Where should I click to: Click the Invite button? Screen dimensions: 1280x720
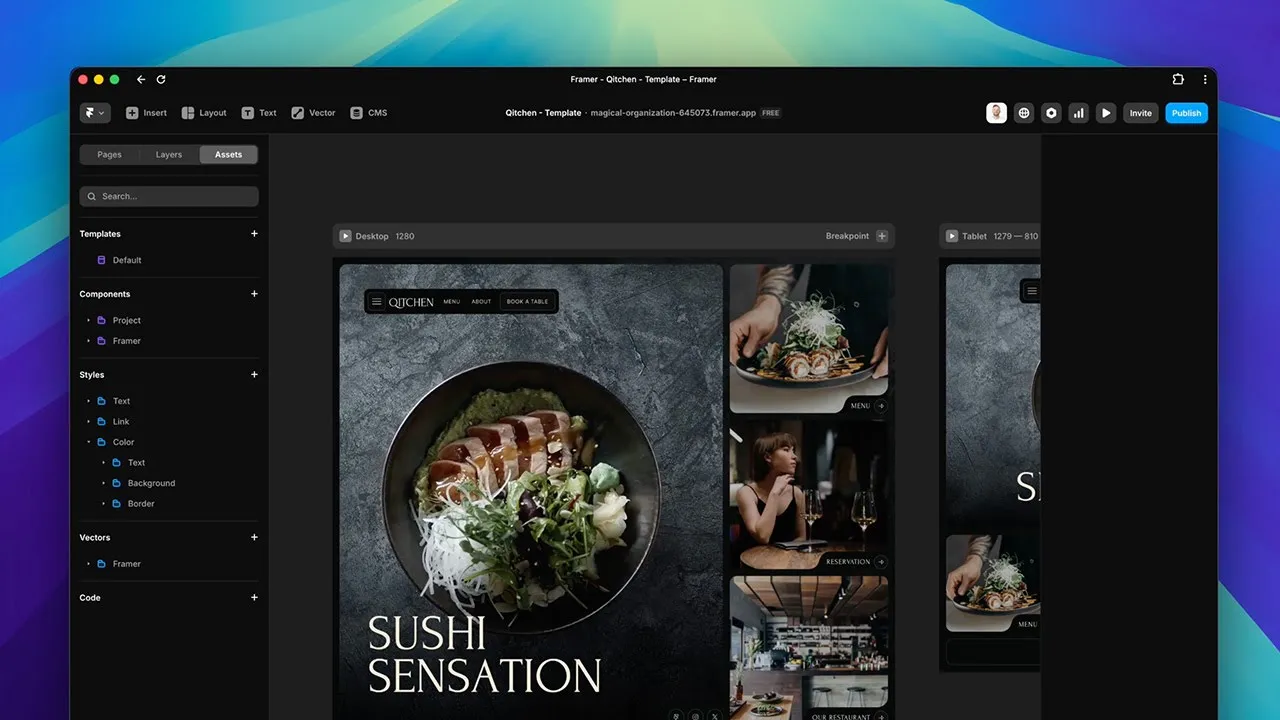click(1141, 113)
